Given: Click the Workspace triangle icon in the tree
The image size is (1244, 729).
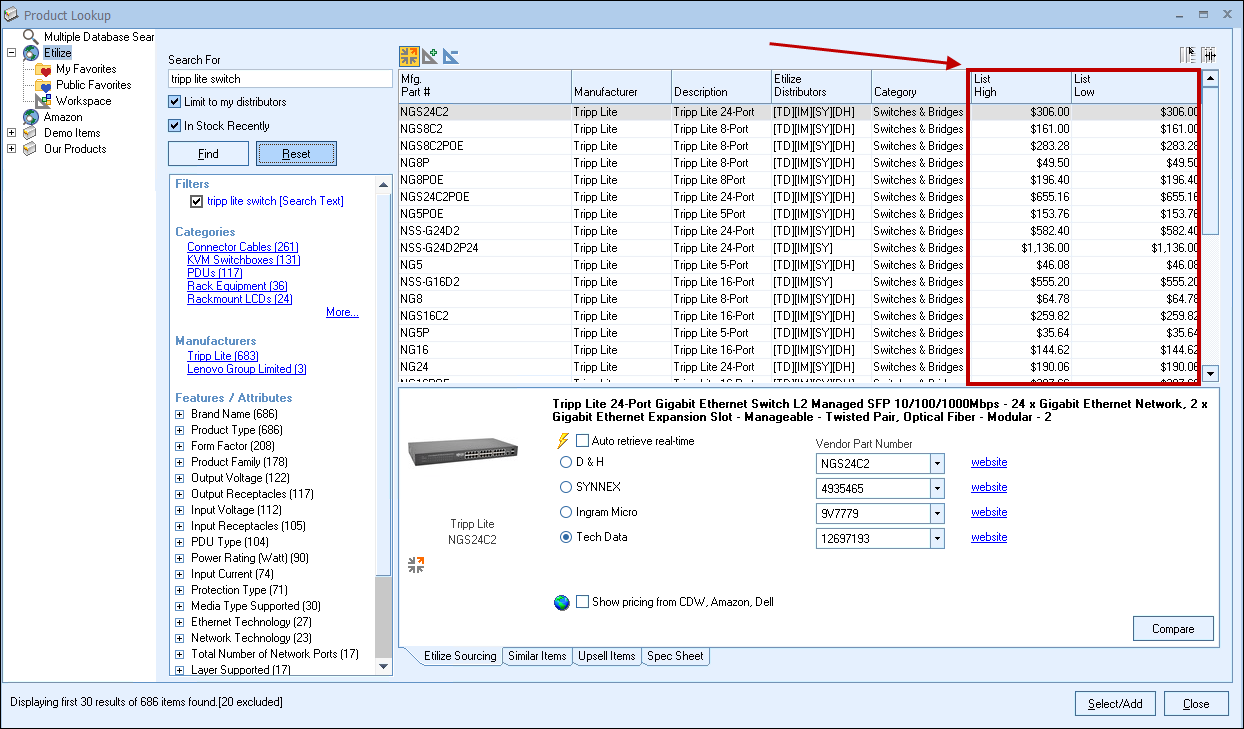Looking at the screenshot, I should point(44,101).
